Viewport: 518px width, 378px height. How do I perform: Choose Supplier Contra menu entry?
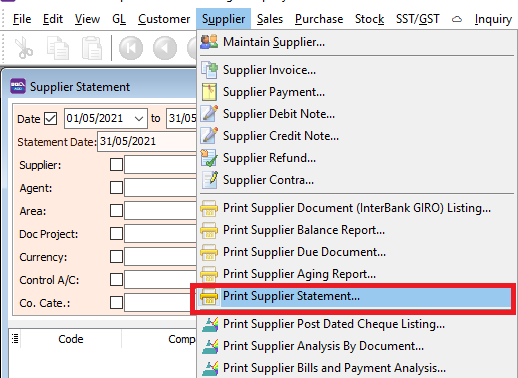pos(356,180)
